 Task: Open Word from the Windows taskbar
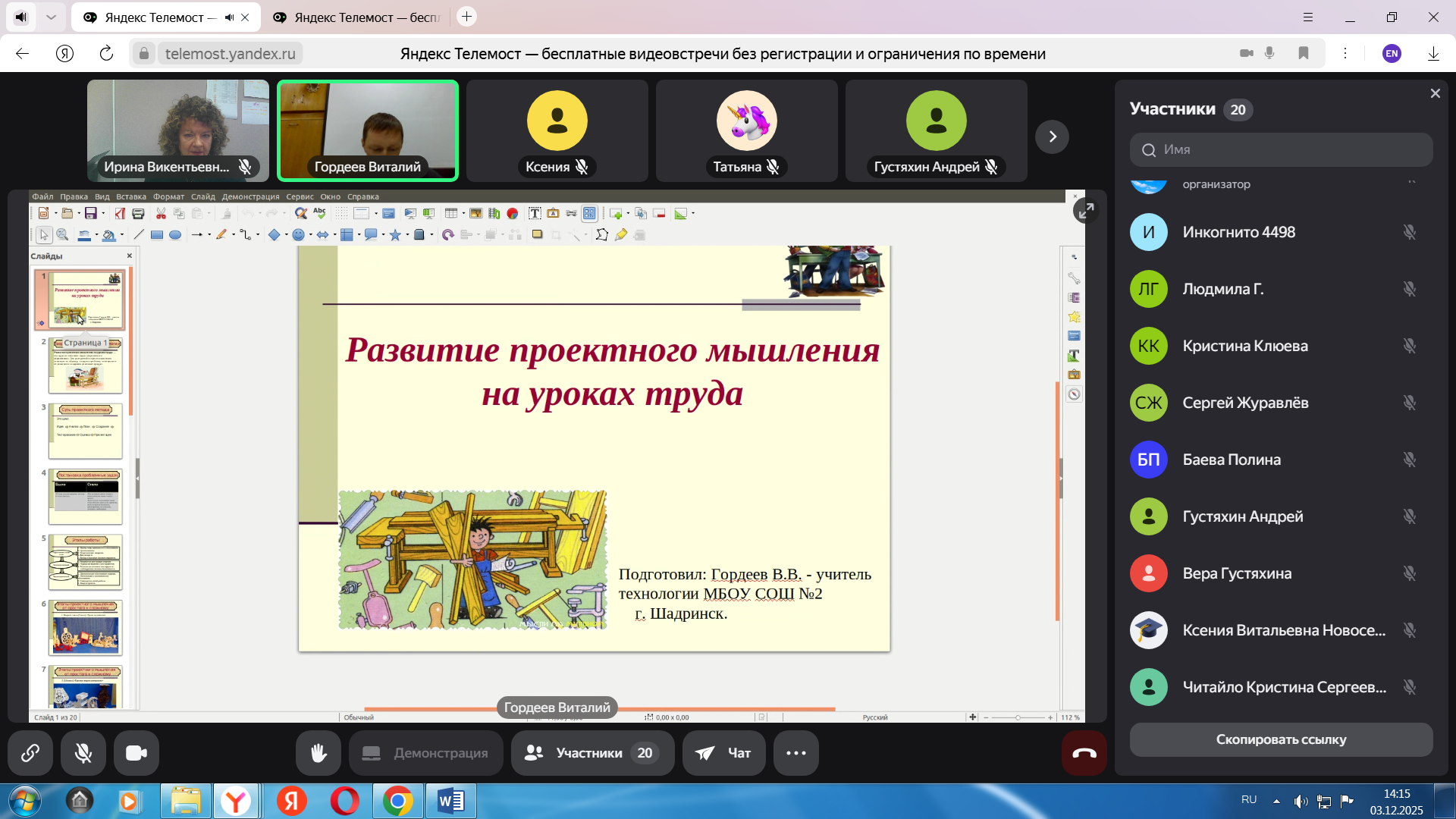tap(450, 801)
